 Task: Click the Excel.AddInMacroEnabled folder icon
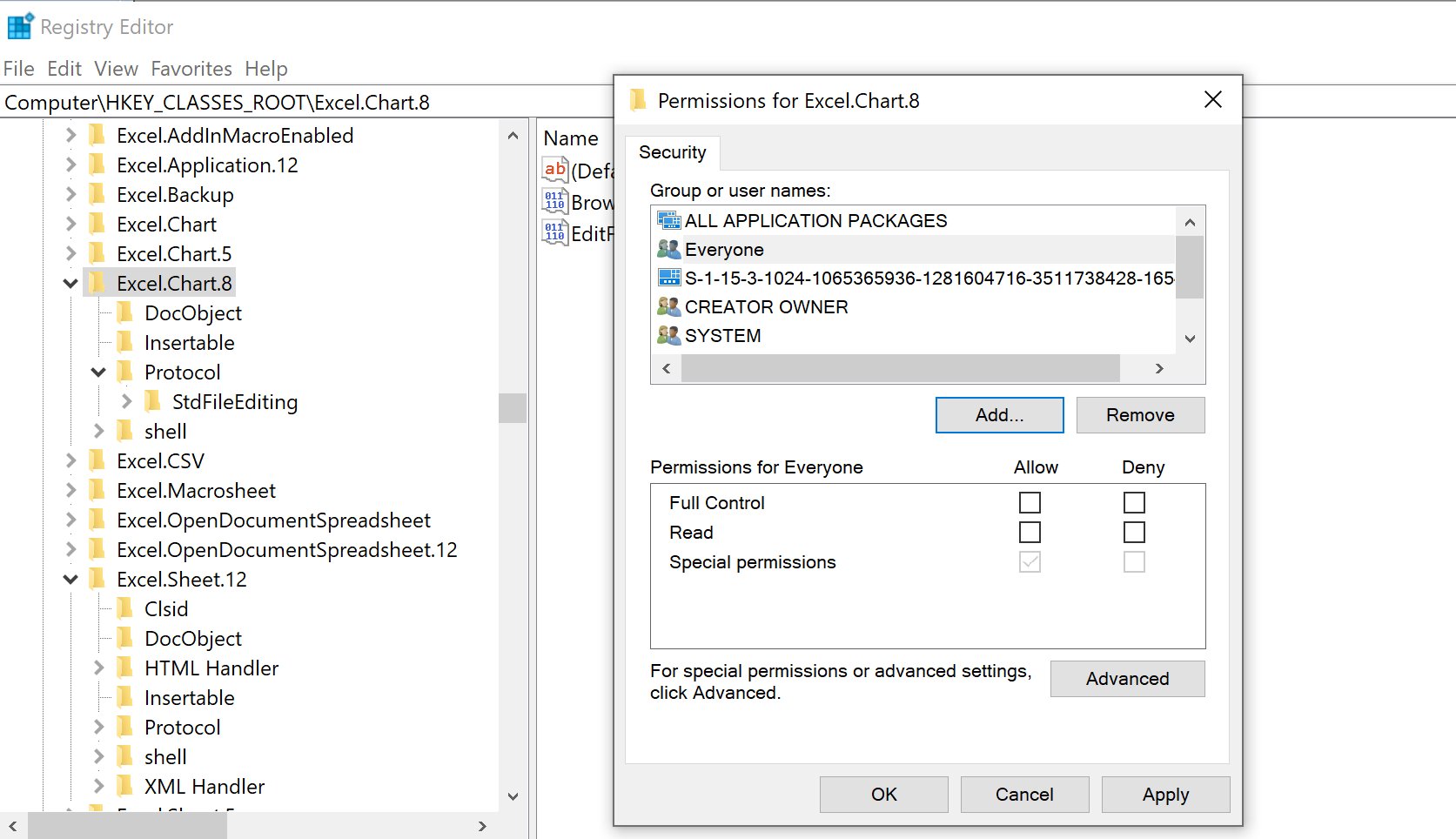tap(97, 135)
